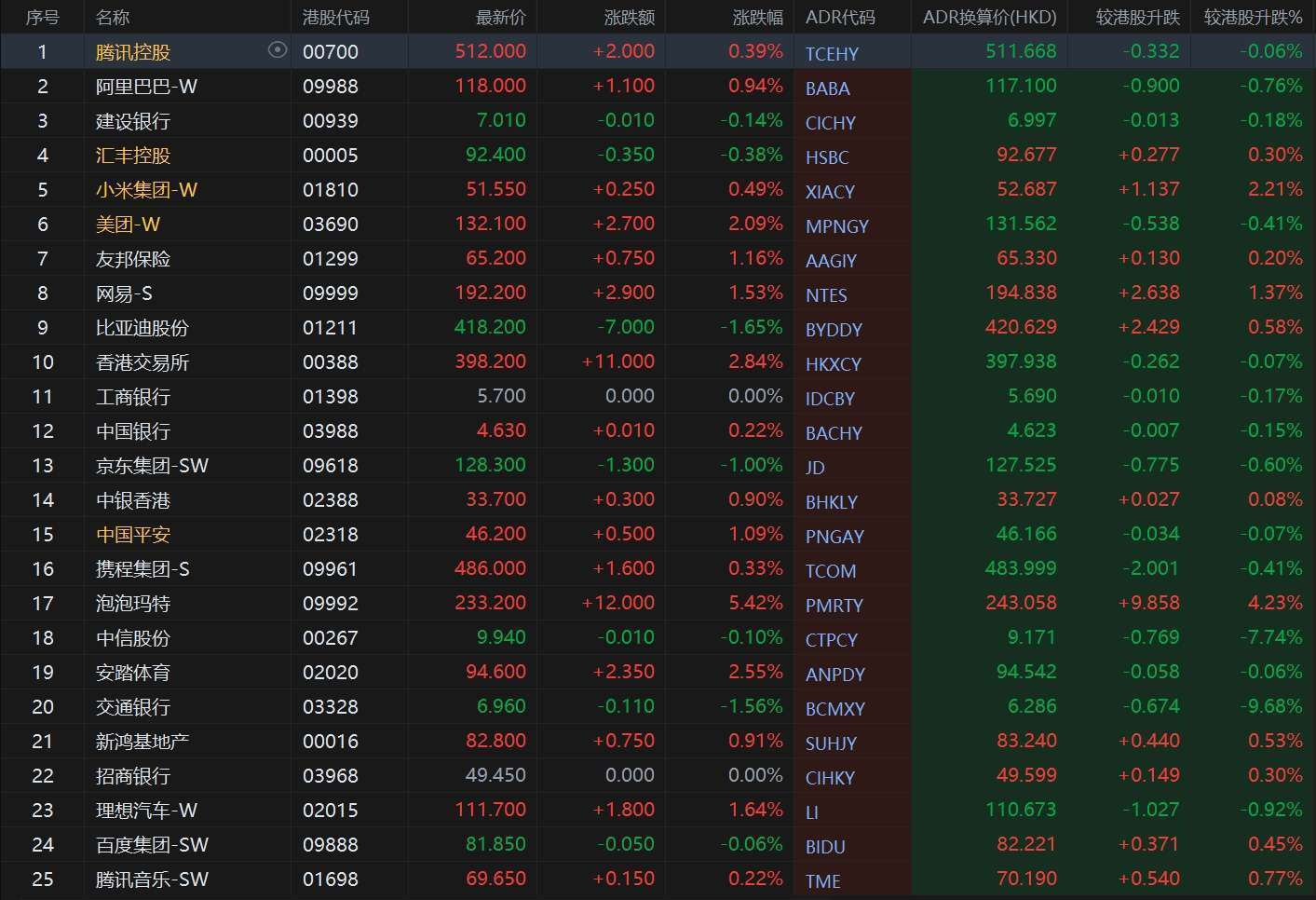Click the +11.000 change amount
The height and width of the screenshot is (900, 1316).
(618, 361)
